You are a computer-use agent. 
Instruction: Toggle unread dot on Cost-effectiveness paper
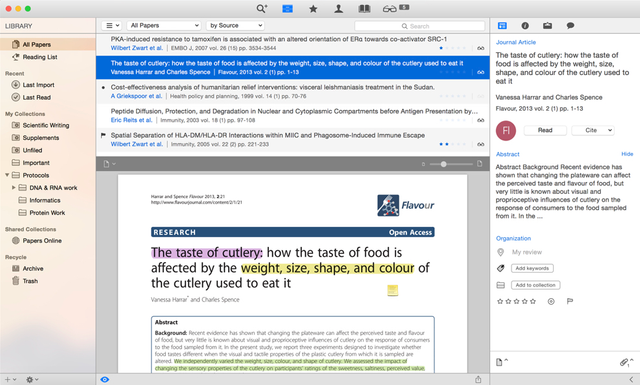click(103, 87)
